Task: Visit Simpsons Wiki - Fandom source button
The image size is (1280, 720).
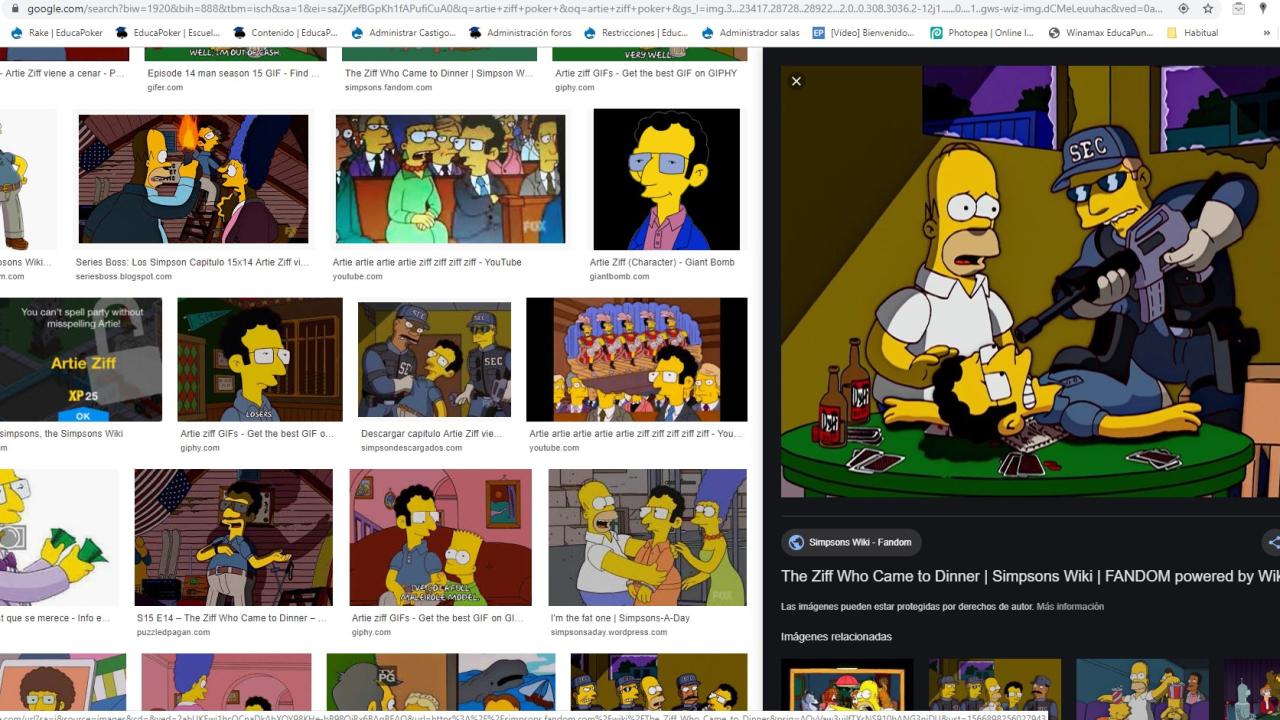Action: tap(851, 542)
